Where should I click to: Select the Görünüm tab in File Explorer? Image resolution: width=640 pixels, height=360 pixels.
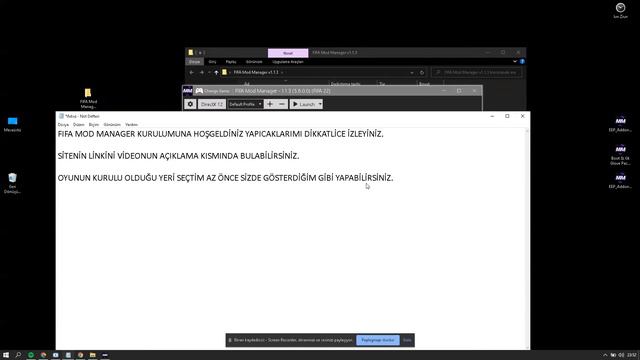254,62
